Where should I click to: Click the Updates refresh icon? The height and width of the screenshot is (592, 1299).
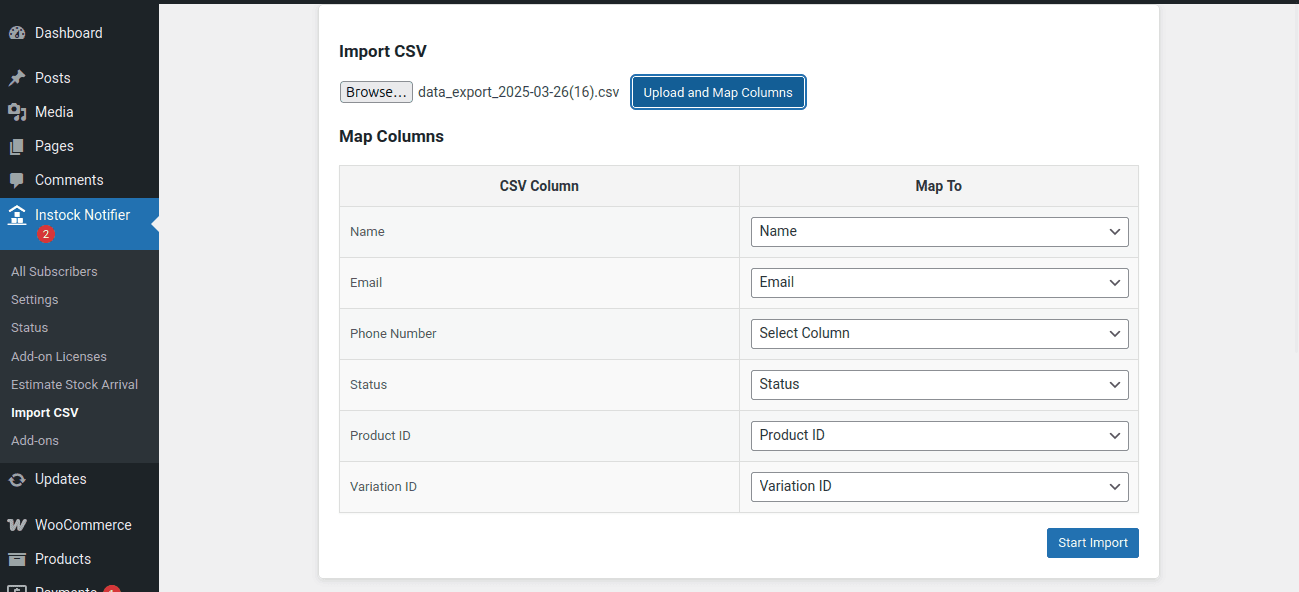[17, 479]
